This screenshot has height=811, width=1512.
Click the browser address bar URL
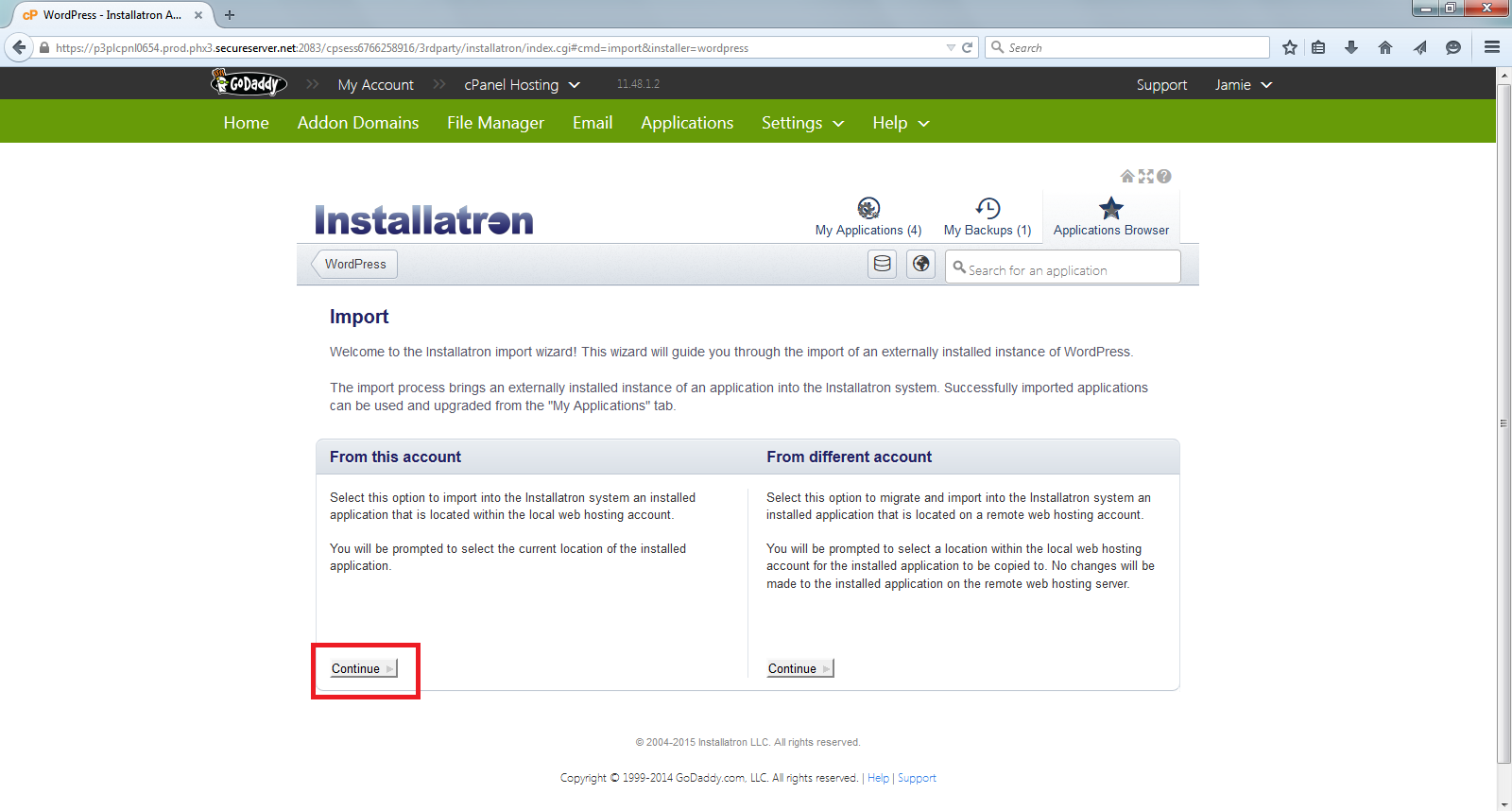[x=402, y=47]
